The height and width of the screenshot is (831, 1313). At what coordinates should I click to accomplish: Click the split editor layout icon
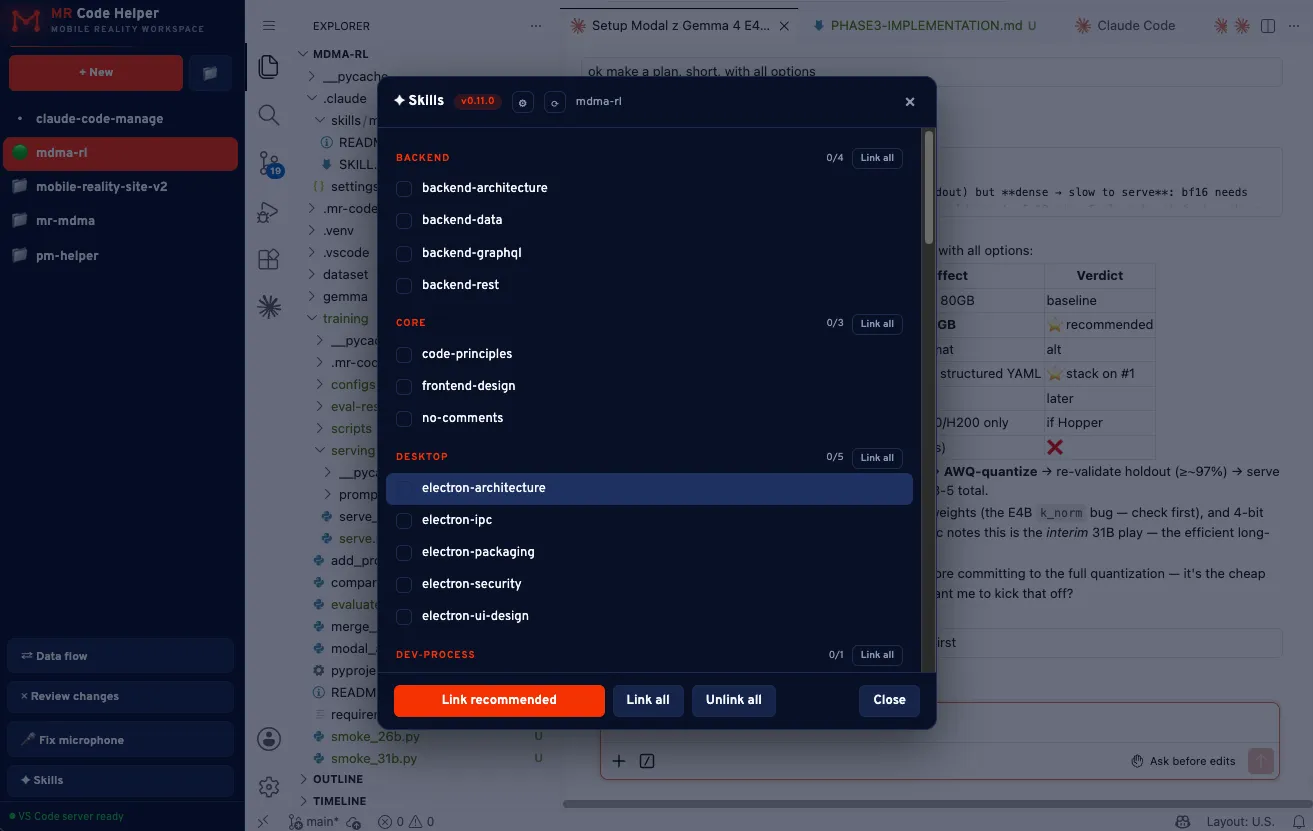pyautogui.click(x=1268, y=26)
